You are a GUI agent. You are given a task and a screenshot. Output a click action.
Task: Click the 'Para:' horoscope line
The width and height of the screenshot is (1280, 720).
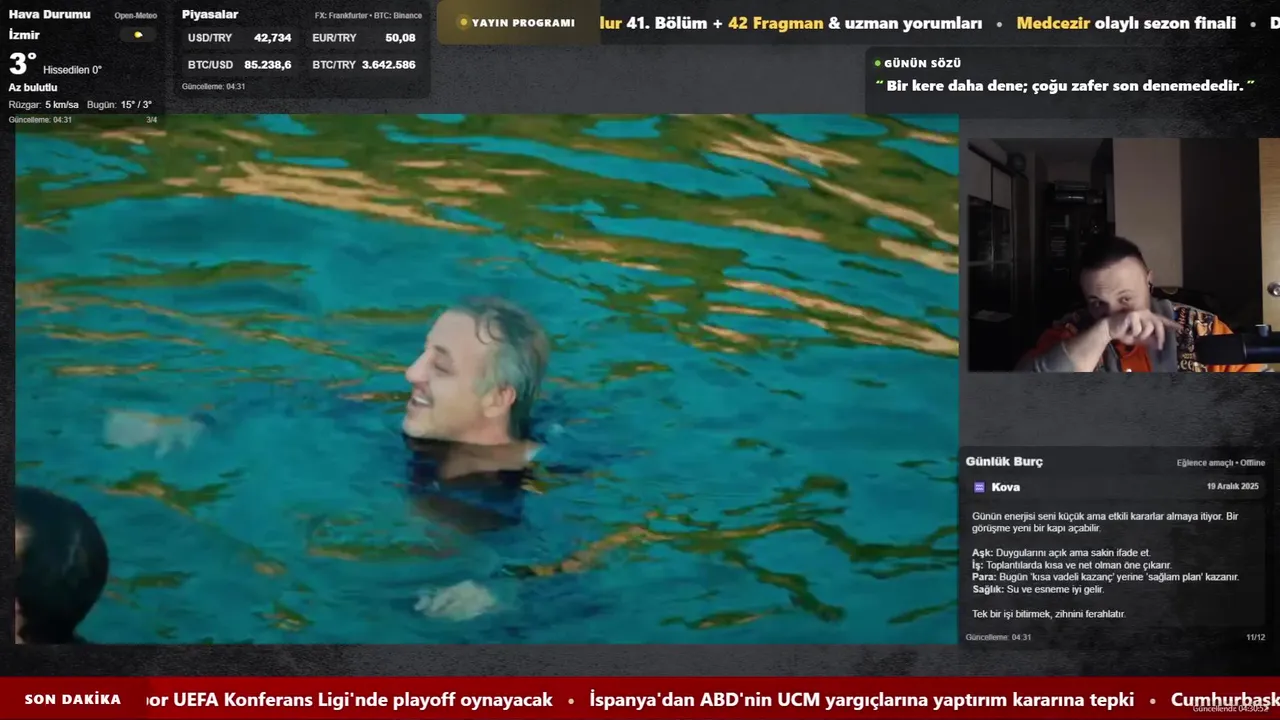tap(1105, 577)
